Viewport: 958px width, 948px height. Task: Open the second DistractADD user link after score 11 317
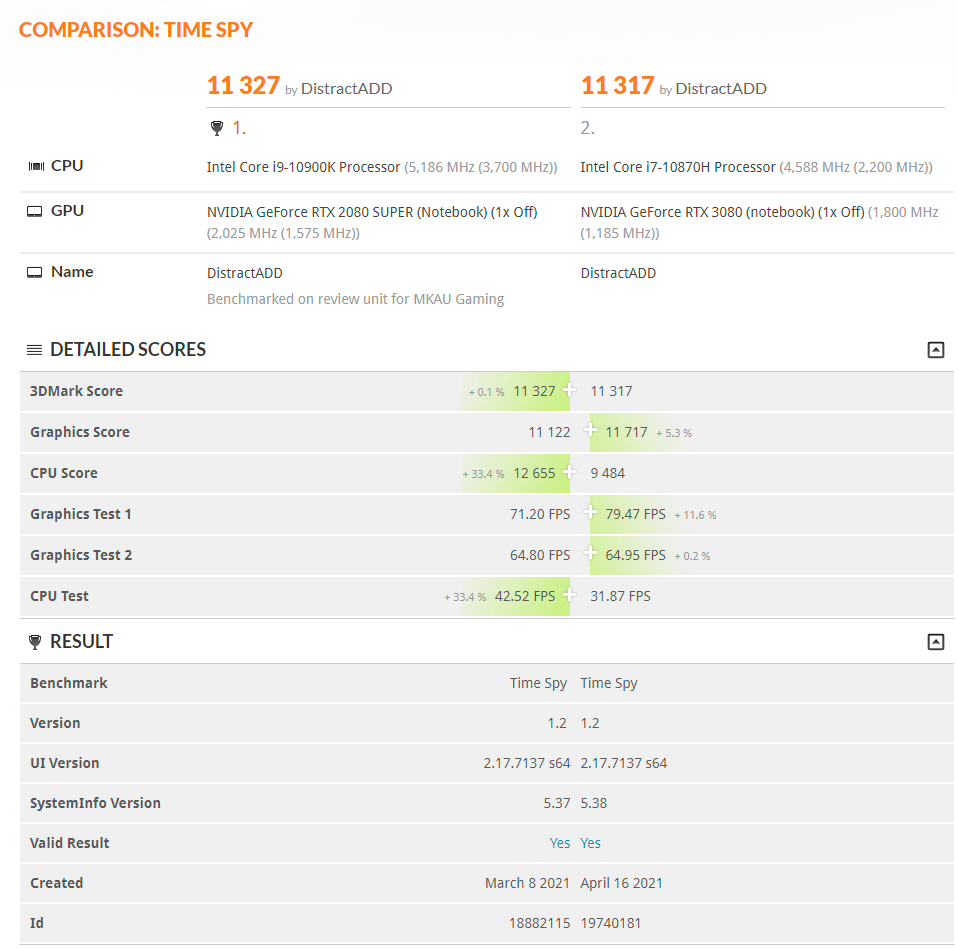[x=721, y=89]
